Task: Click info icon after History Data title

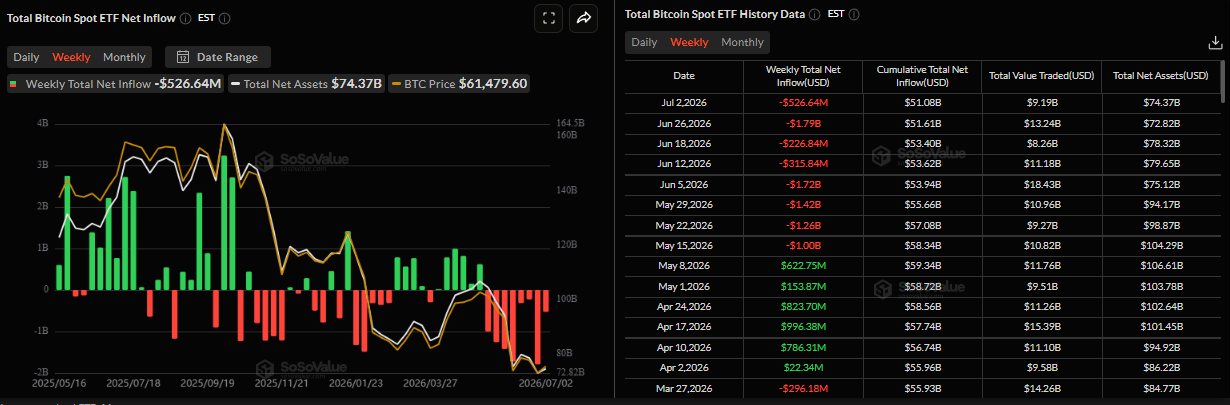Action: (815, 14)
